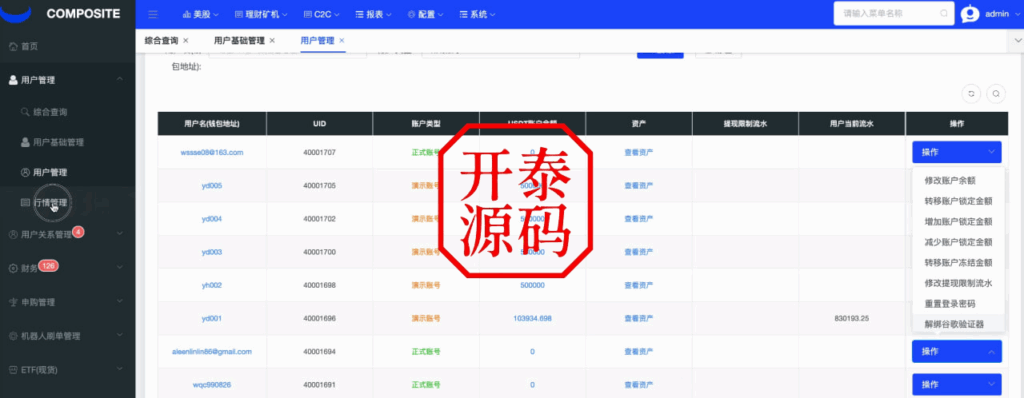Expand 申购管理 sidebar section
Image resolution: width=1024 pixels, height=398 pixels.
tap(120, 302)
